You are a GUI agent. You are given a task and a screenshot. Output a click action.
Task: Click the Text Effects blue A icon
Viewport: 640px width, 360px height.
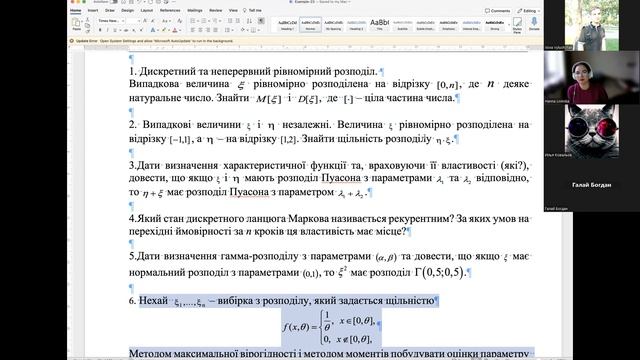[x=153, y=30]
